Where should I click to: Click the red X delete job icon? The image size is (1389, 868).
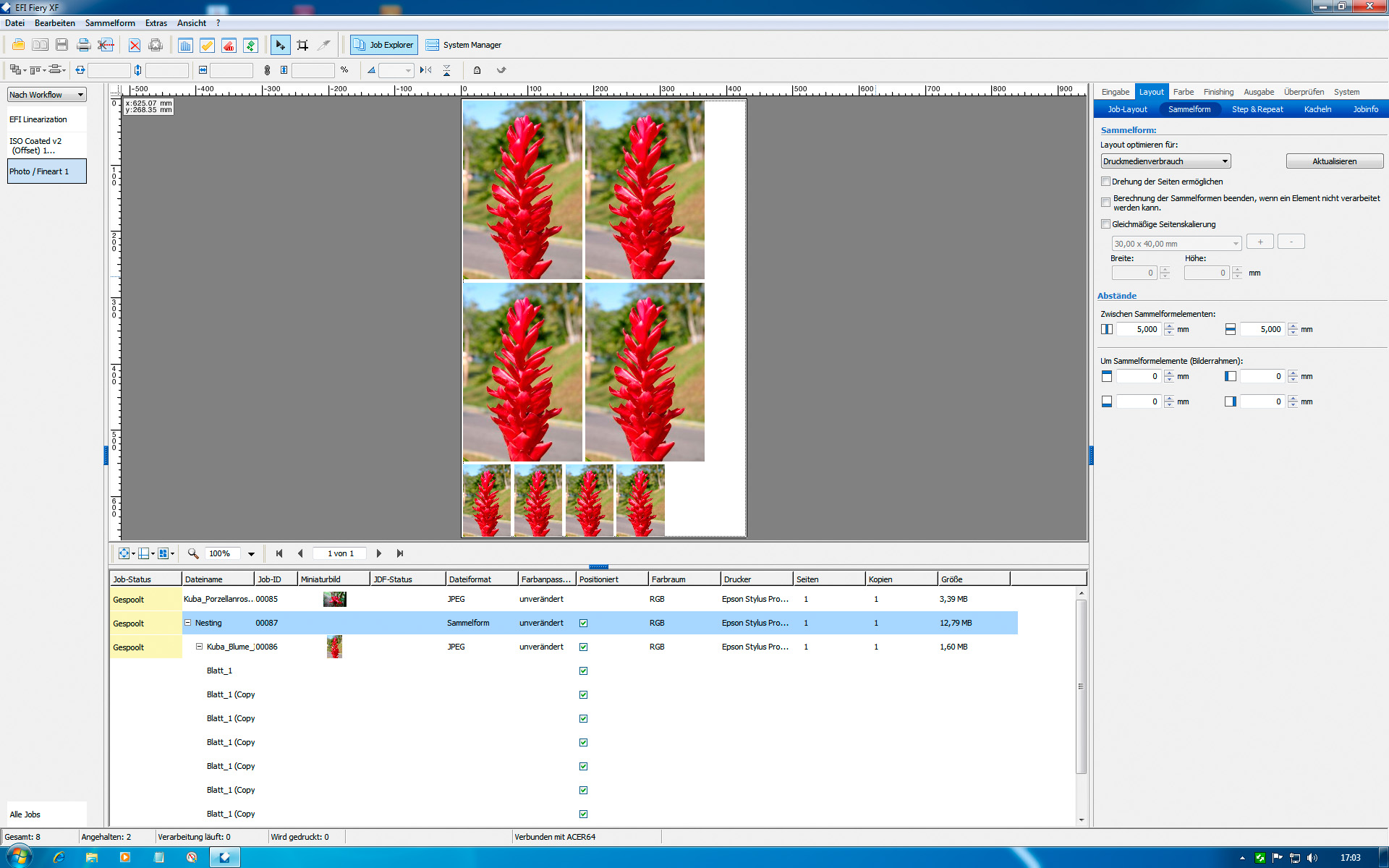[x=134, y=45]
